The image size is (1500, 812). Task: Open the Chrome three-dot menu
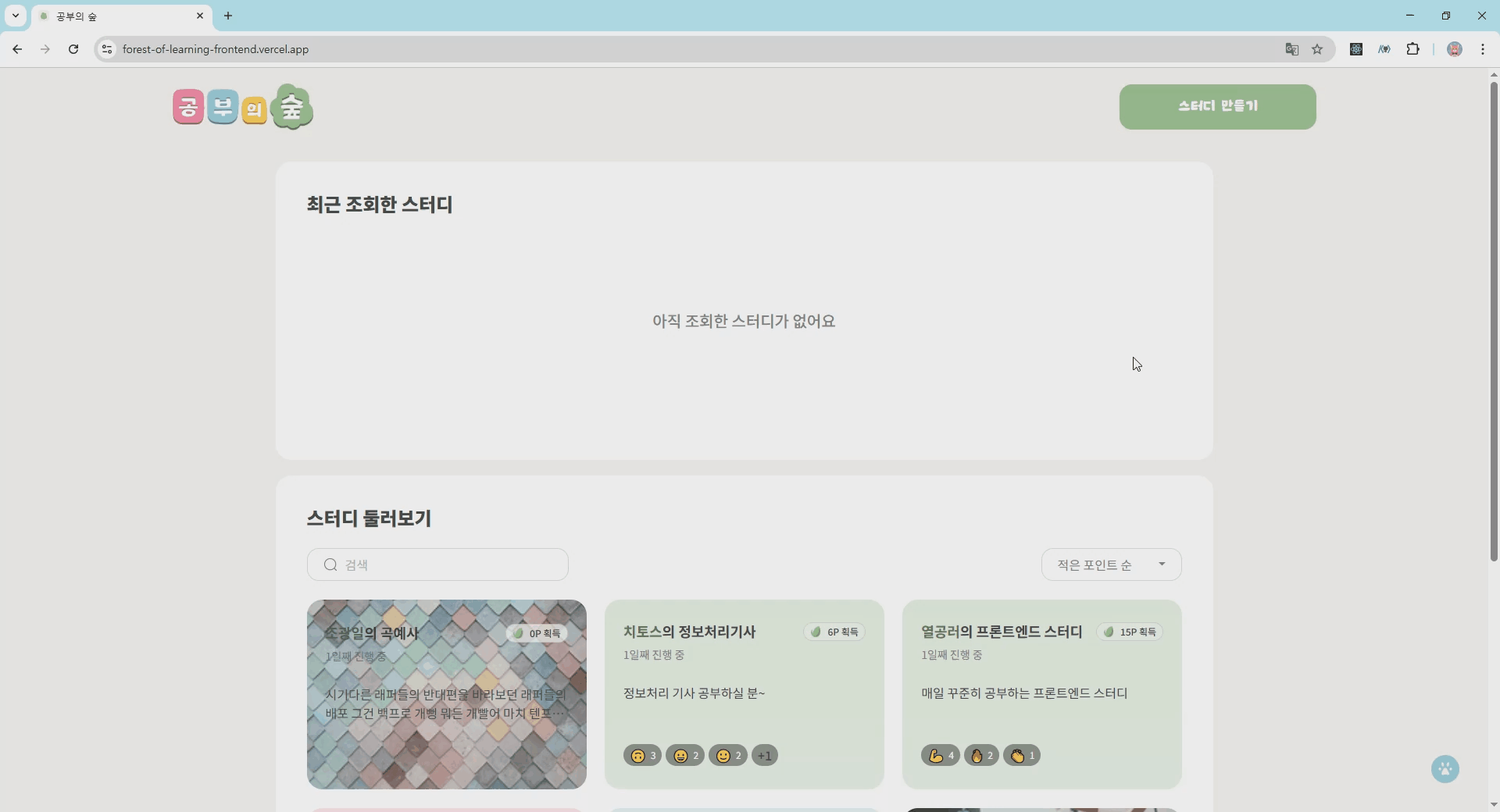pos(1483,49)
